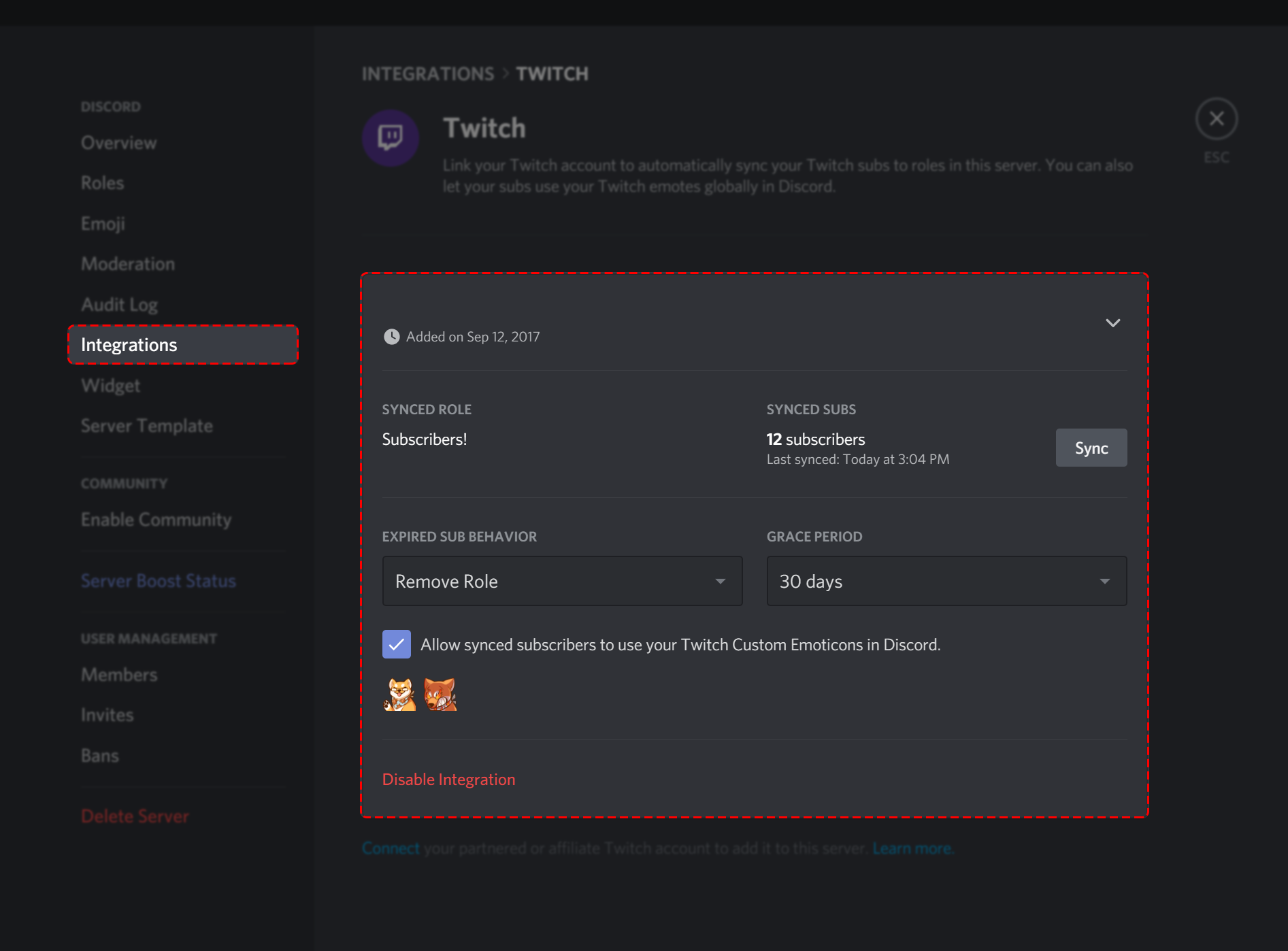Click INTEGRATIONS in the breadcrumb

pos(428,73)
